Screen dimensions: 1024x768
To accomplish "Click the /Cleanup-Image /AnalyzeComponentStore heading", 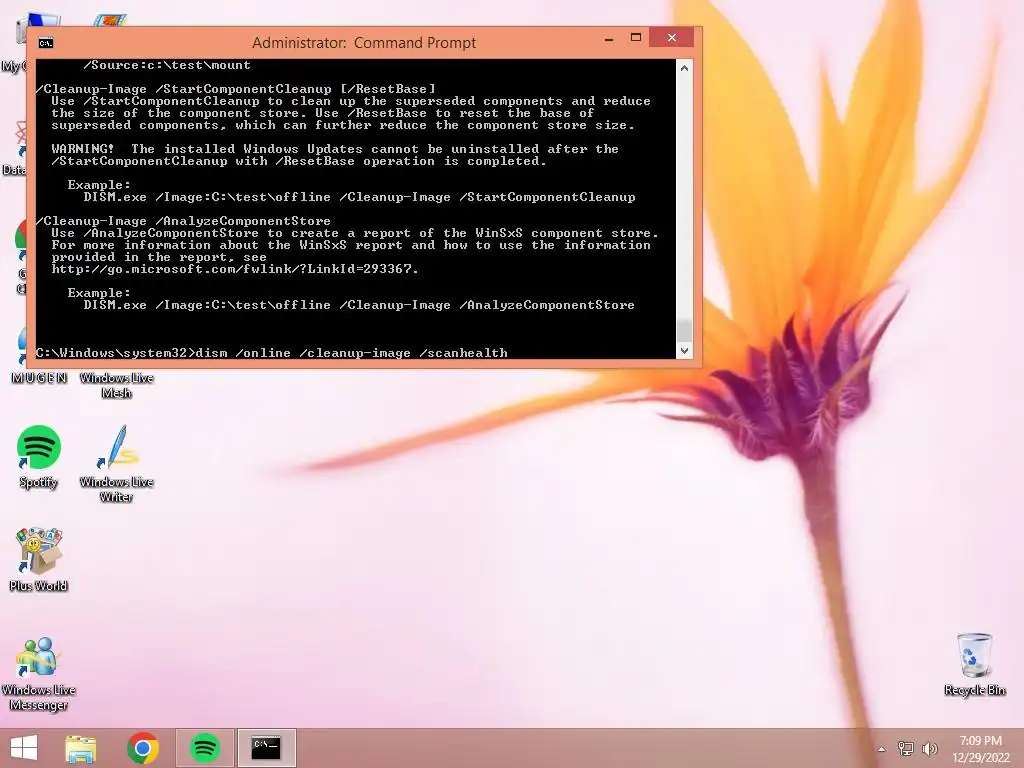I will point(183,221).
